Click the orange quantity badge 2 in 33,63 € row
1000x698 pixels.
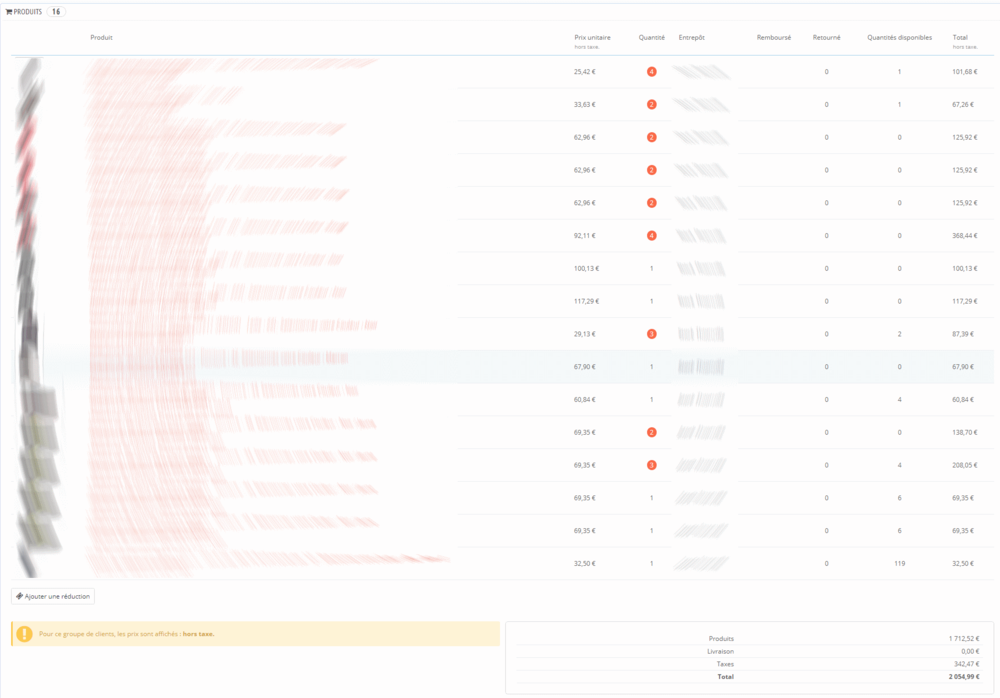pyautogui.click(x=651, y=104)
